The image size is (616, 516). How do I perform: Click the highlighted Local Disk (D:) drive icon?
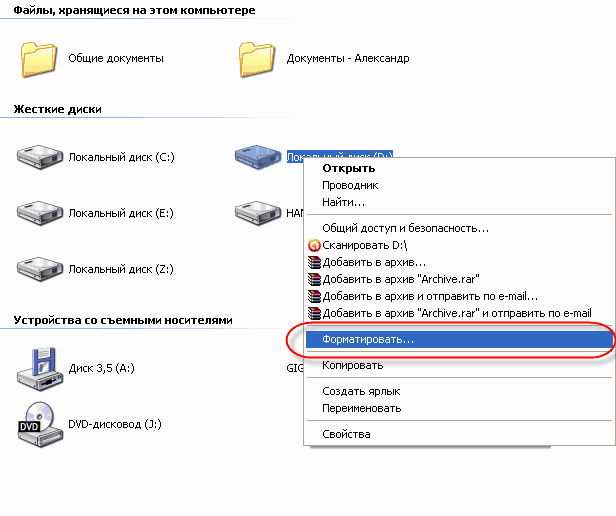pyautogui.click(x=258, y=157)
